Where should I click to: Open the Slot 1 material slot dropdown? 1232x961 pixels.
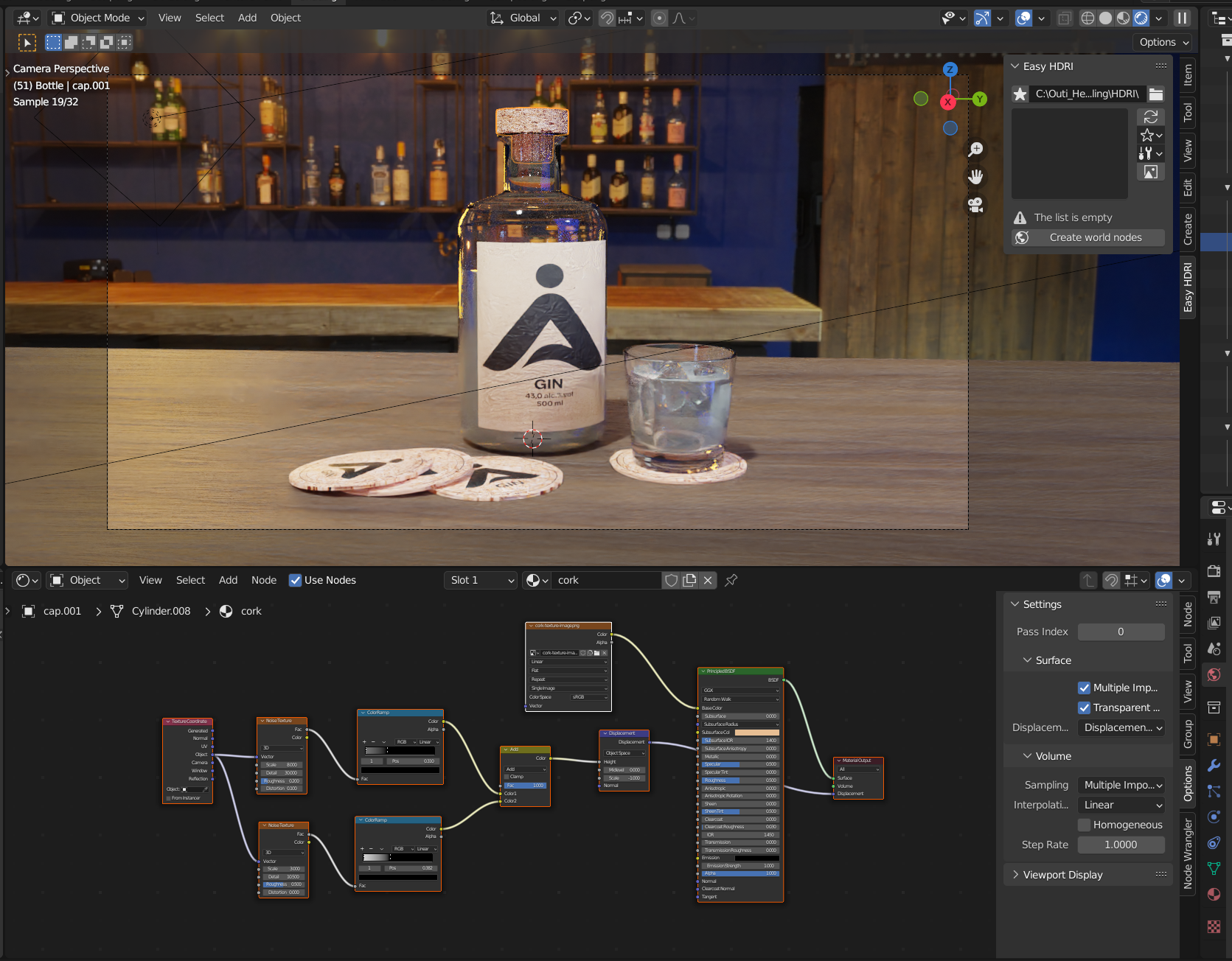pos(481,581)
